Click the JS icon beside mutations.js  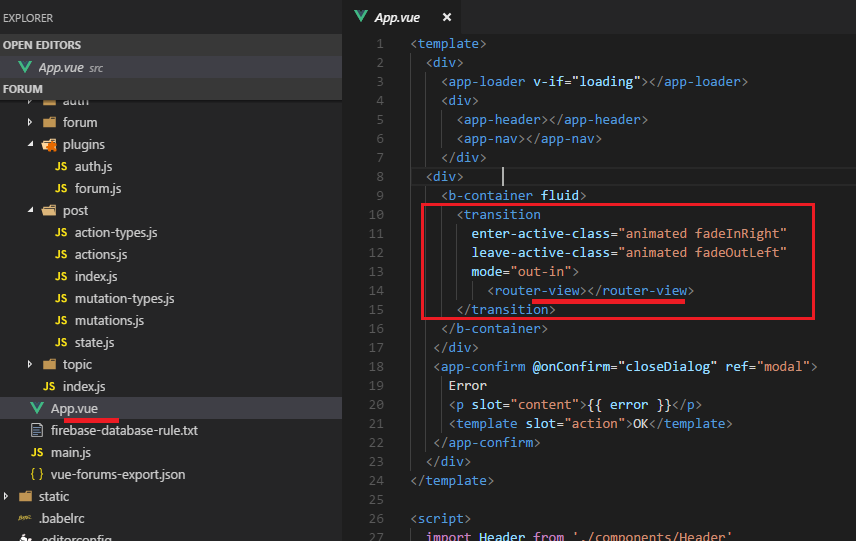pyautogui.click(x=61, y=320)
